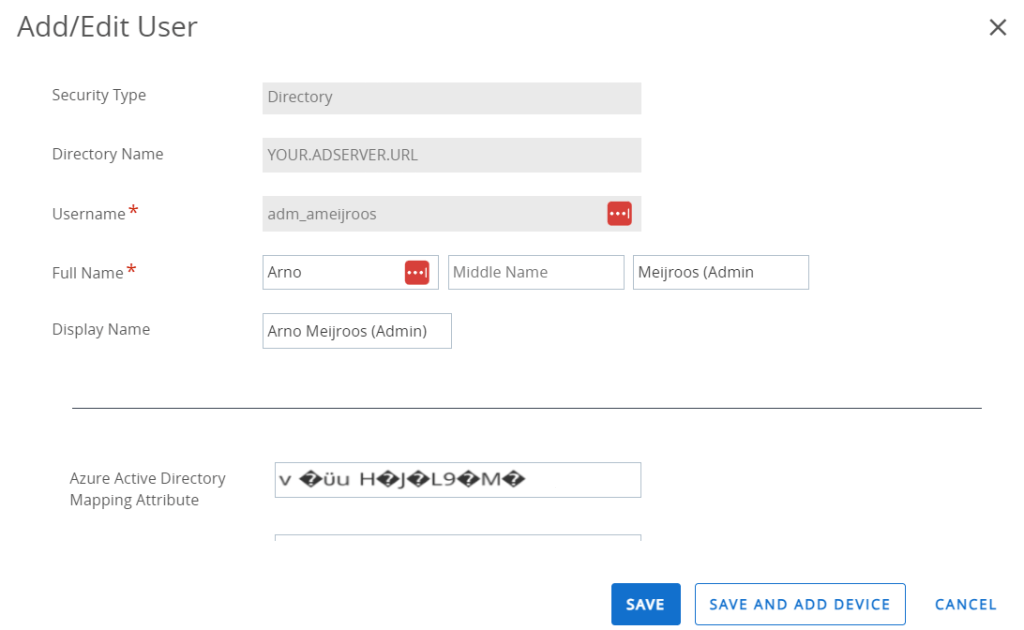Focus the Security Type Directory field

point(451,98)
